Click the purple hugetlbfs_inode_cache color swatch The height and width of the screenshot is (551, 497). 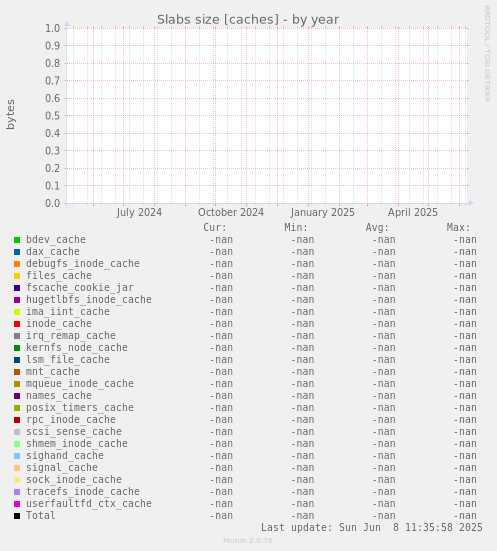click(x=17, y=300)
